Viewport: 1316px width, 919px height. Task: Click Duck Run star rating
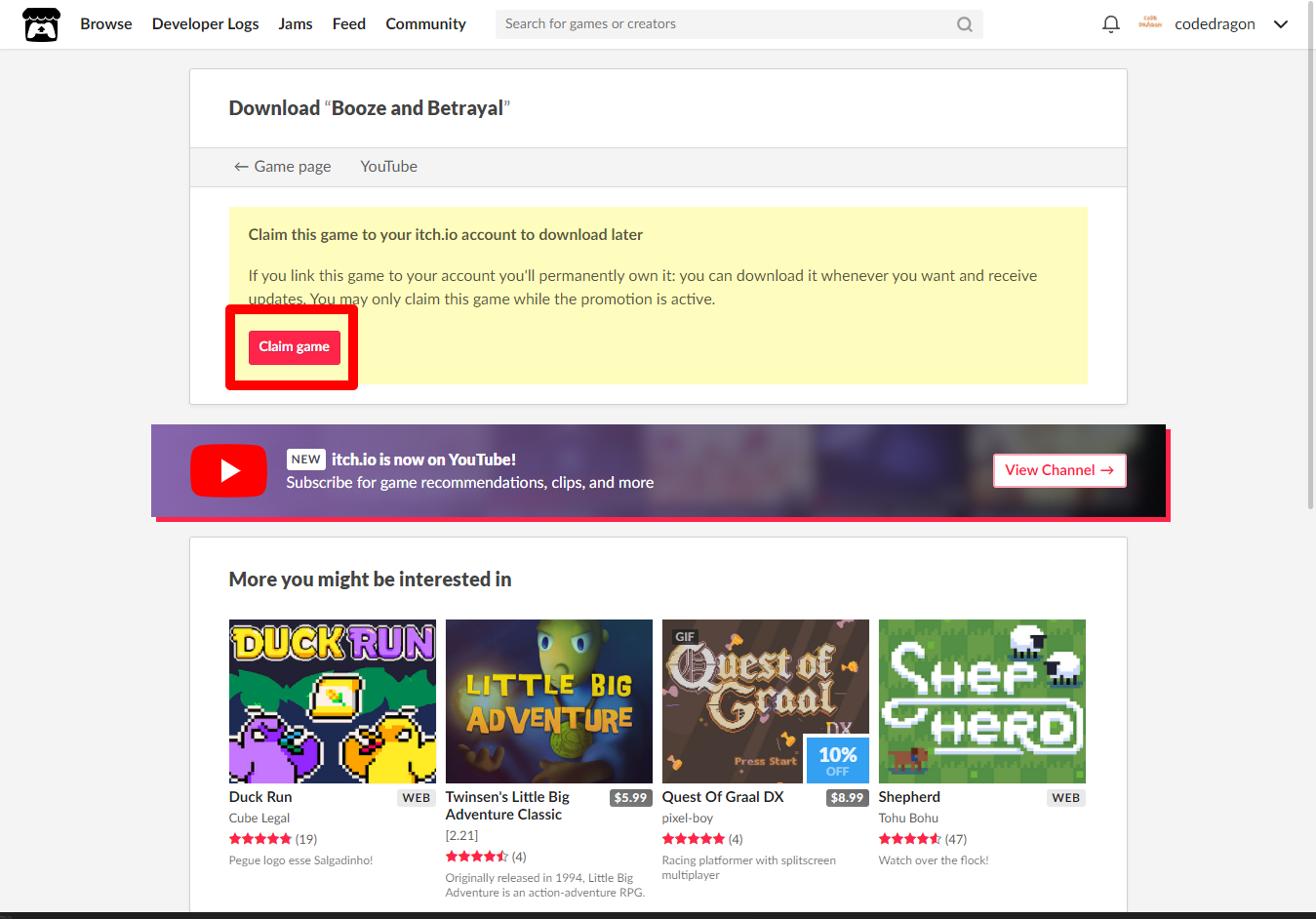coord(260,839)
